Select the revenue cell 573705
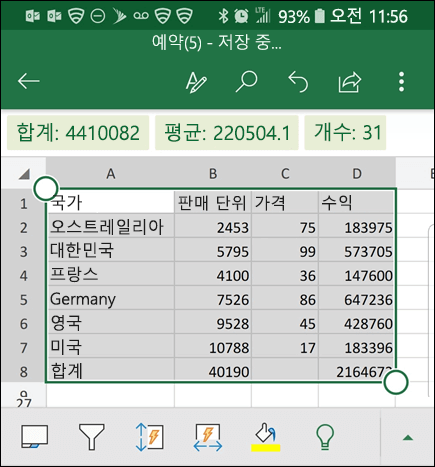The width and height of the screenshot is (435, 467). point(357,250)
